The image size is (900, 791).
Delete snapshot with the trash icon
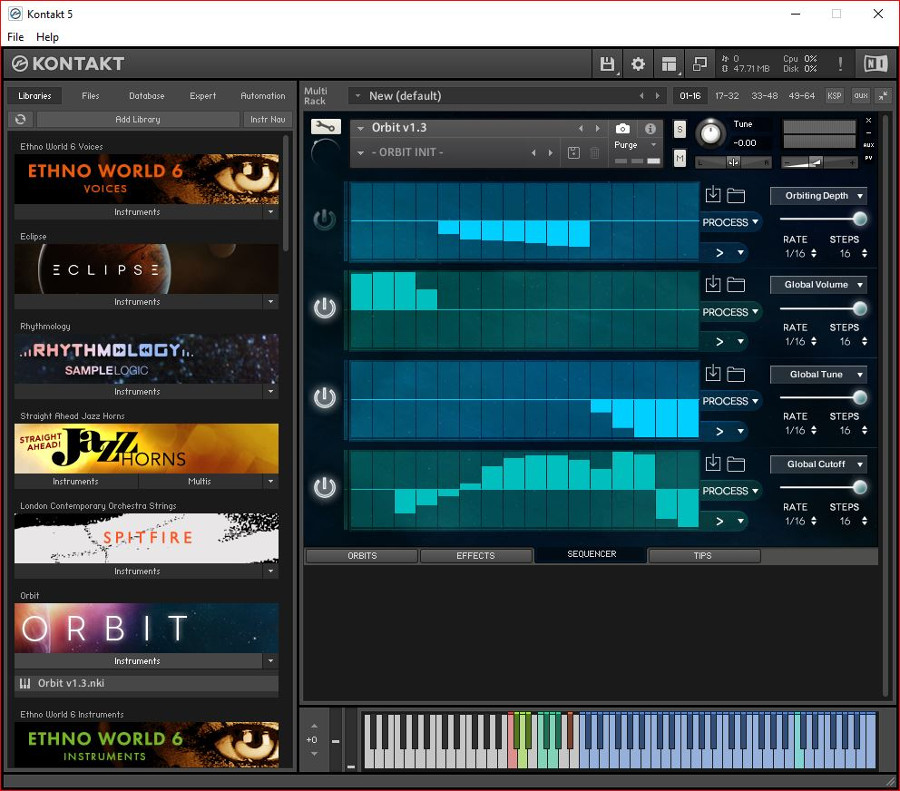coord(595,153)
